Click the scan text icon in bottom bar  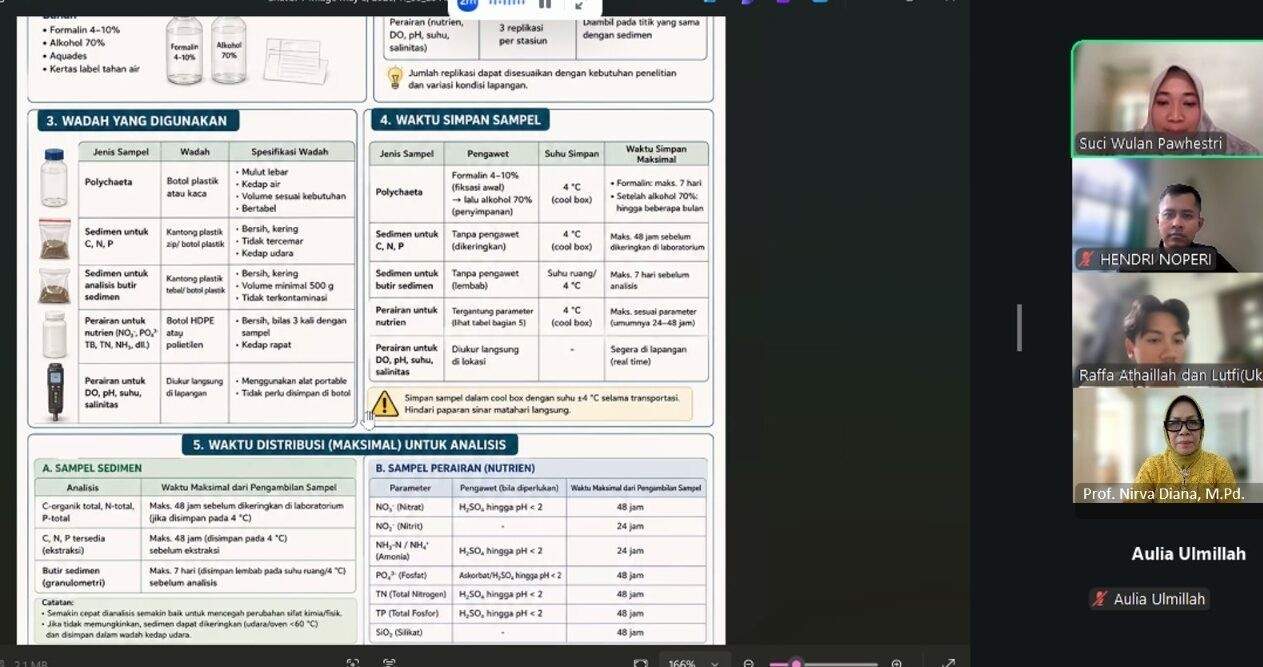click(x=389, y=662)
